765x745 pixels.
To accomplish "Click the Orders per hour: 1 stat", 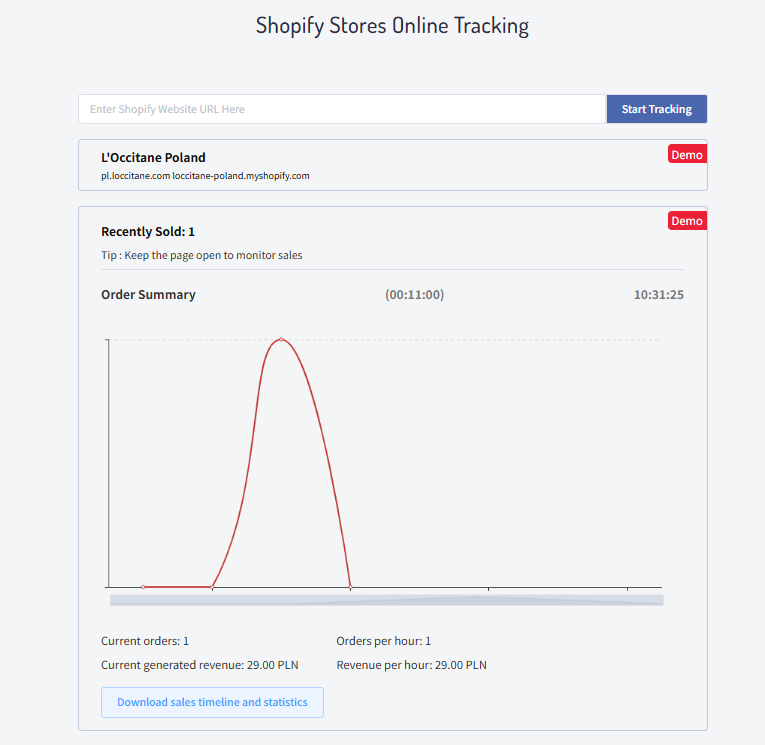I will [383, 641].
